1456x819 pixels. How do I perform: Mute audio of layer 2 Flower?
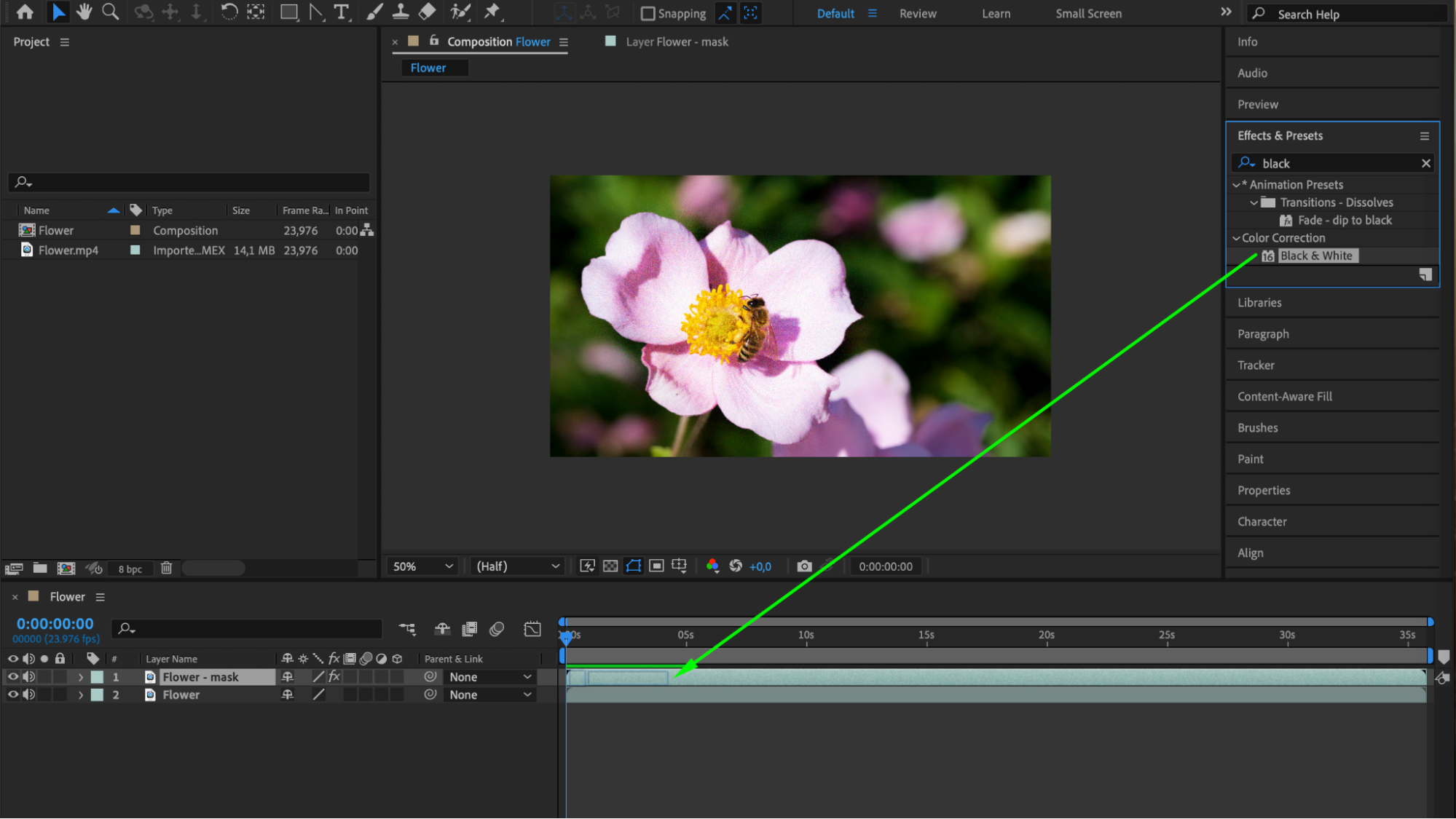click(29, 695)
